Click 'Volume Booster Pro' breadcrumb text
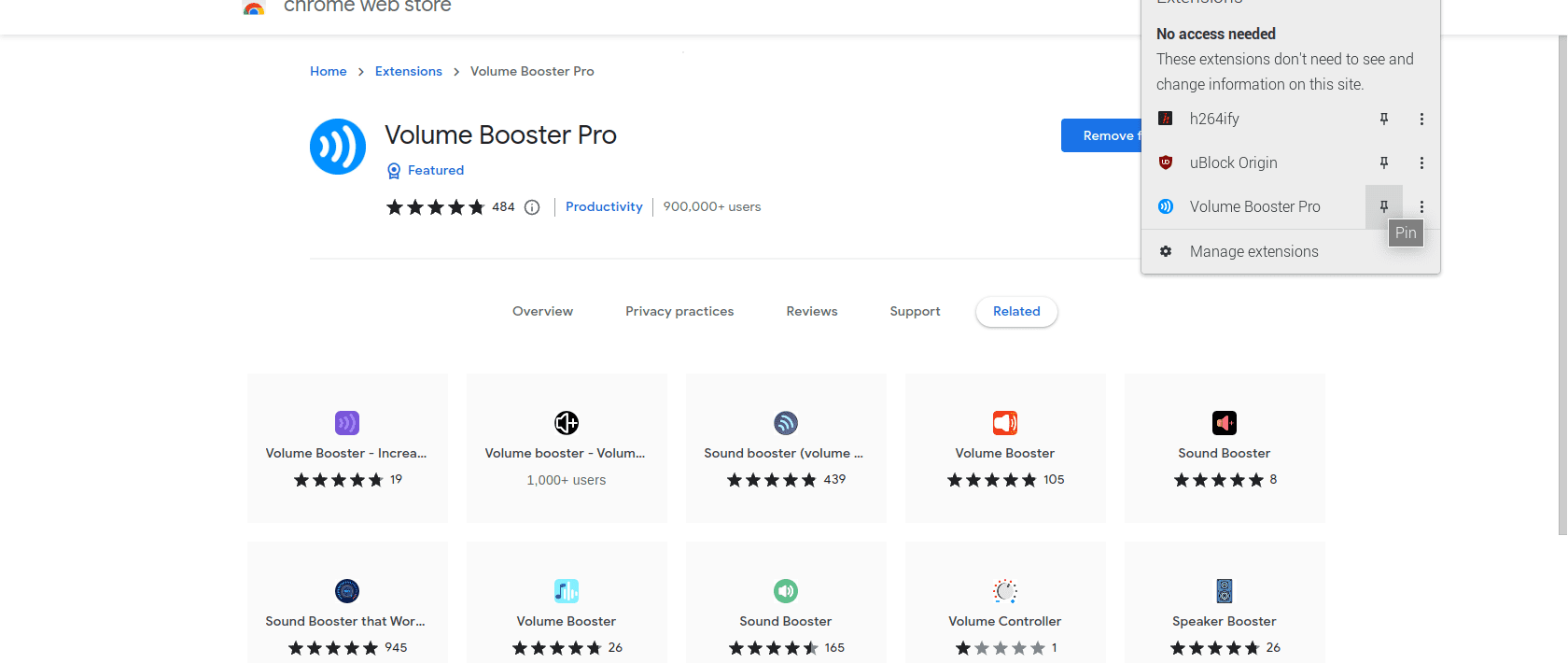Viewport: 1568px width, 663px height. 532,72
